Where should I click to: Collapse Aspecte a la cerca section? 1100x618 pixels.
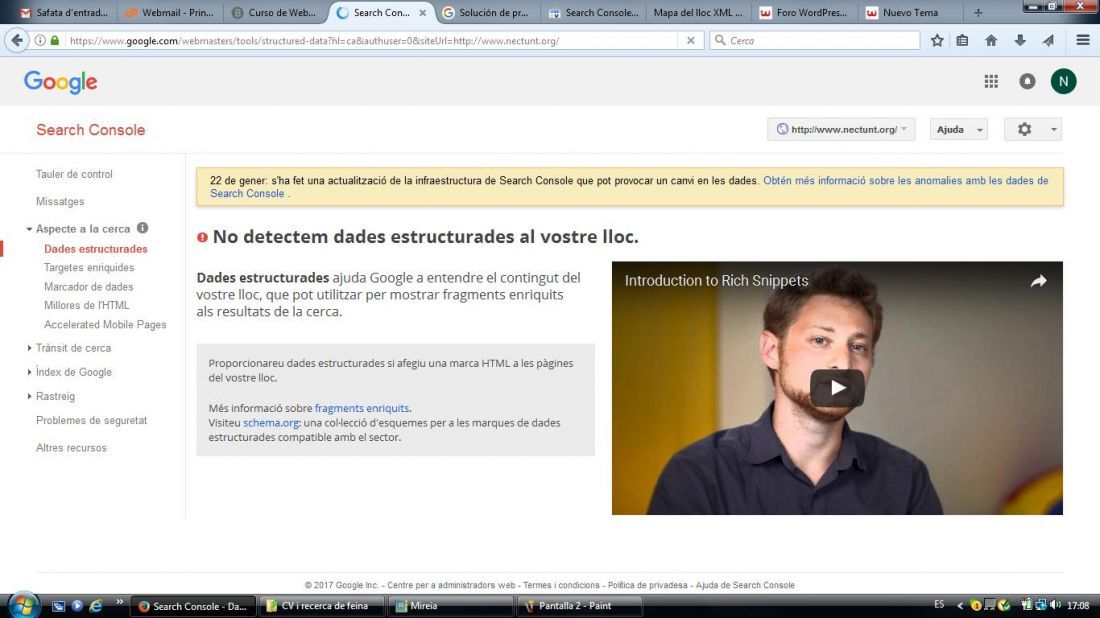point(29,229)
